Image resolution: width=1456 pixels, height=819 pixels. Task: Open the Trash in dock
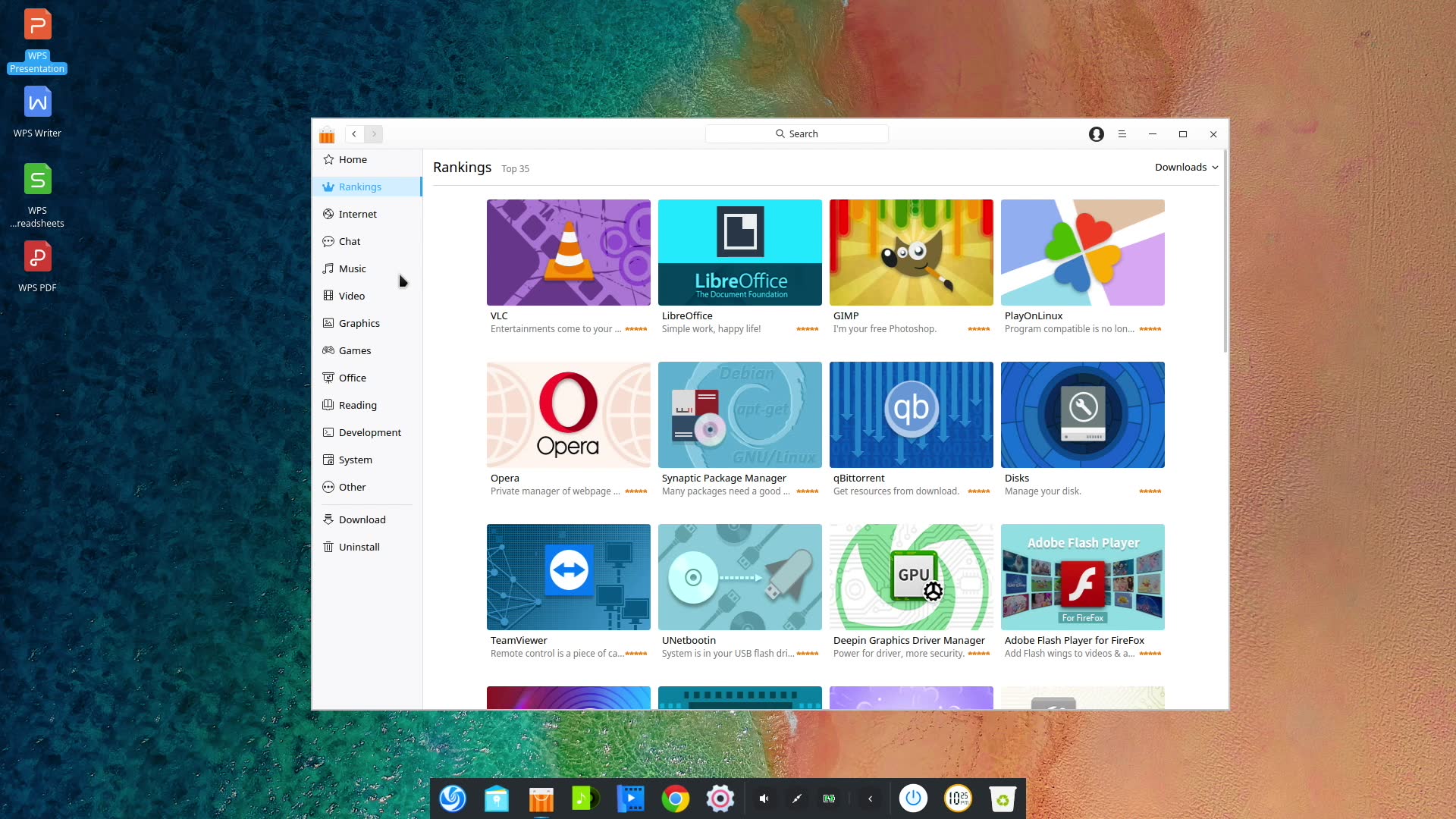click(x=1003, y=798)
